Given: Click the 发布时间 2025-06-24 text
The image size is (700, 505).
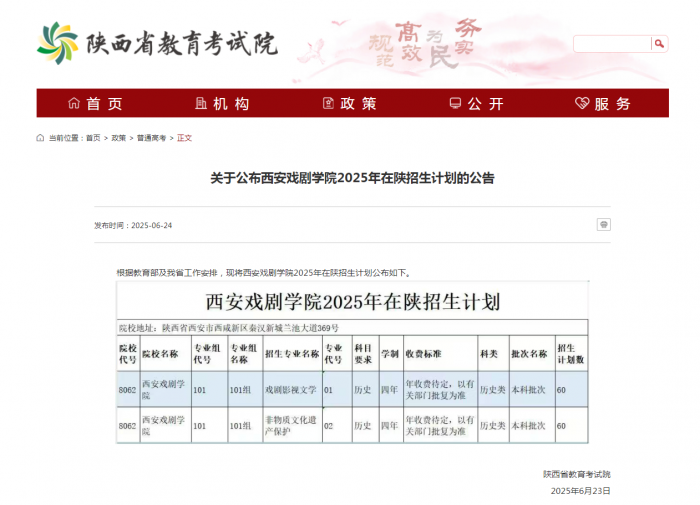Looking at the screenshot, I should point(133,225).
